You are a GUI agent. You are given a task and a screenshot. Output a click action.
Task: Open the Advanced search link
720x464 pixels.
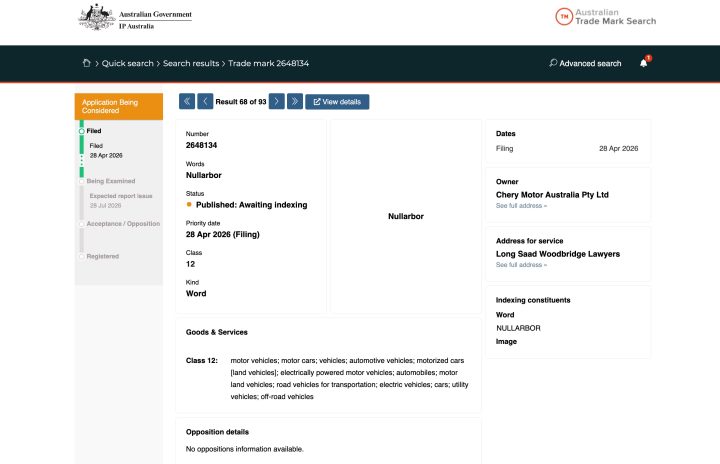click(585, 63)
